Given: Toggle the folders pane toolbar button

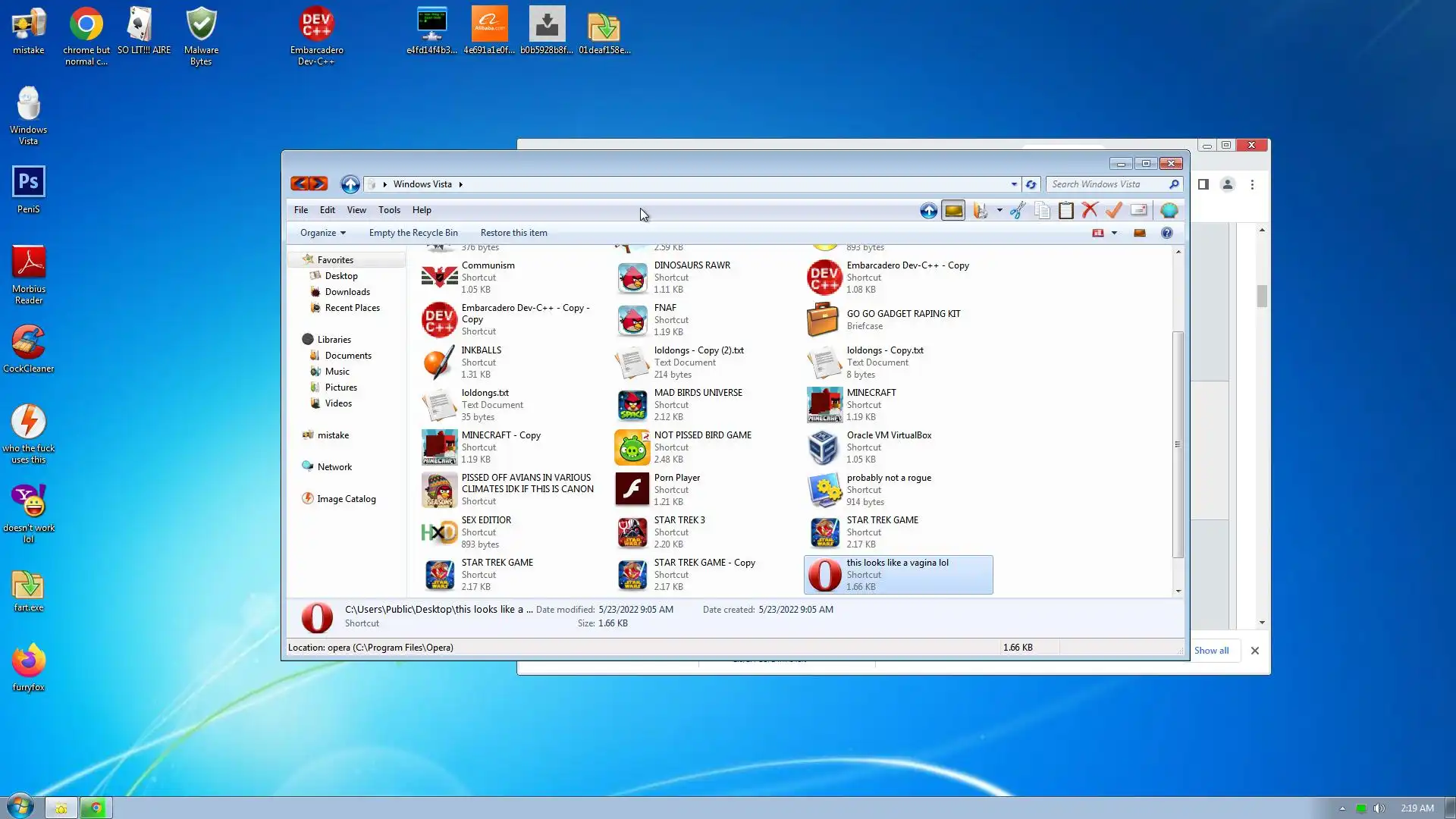Looking at the screenshot, I should [x=953, y=211].
